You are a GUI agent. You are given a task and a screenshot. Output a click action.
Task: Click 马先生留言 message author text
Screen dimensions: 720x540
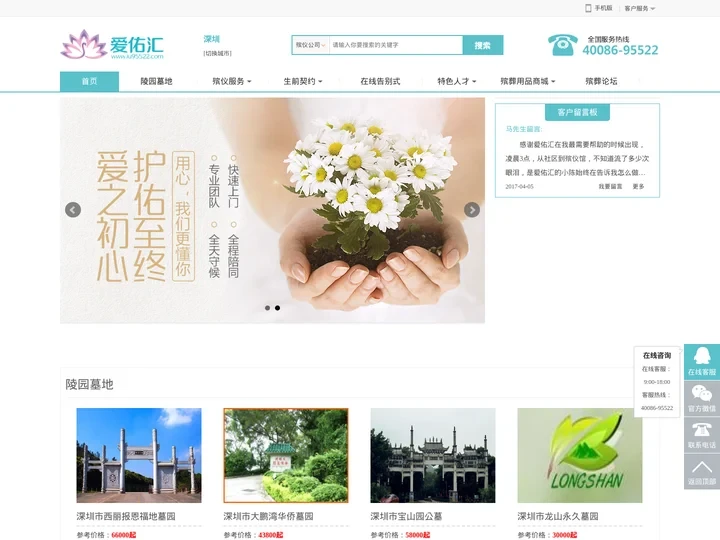coord(524,129)
